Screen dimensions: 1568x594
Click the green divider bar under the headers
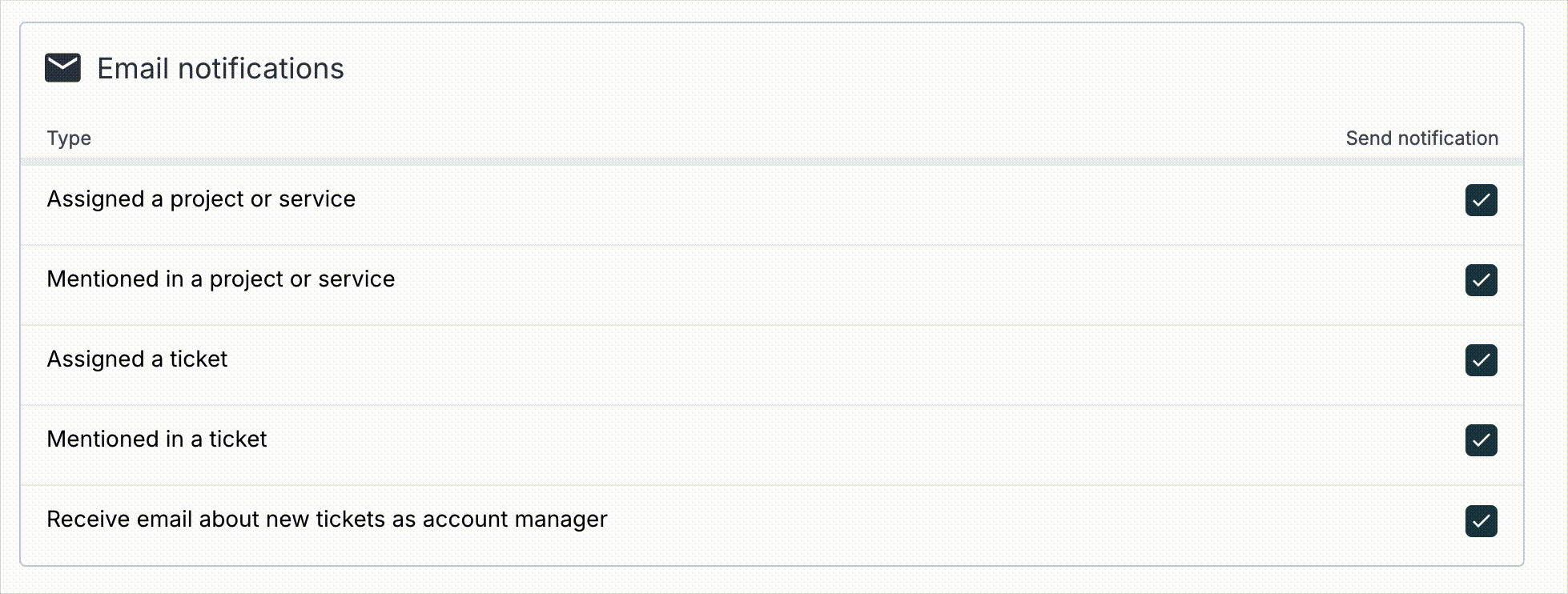[x=772, y=162]
